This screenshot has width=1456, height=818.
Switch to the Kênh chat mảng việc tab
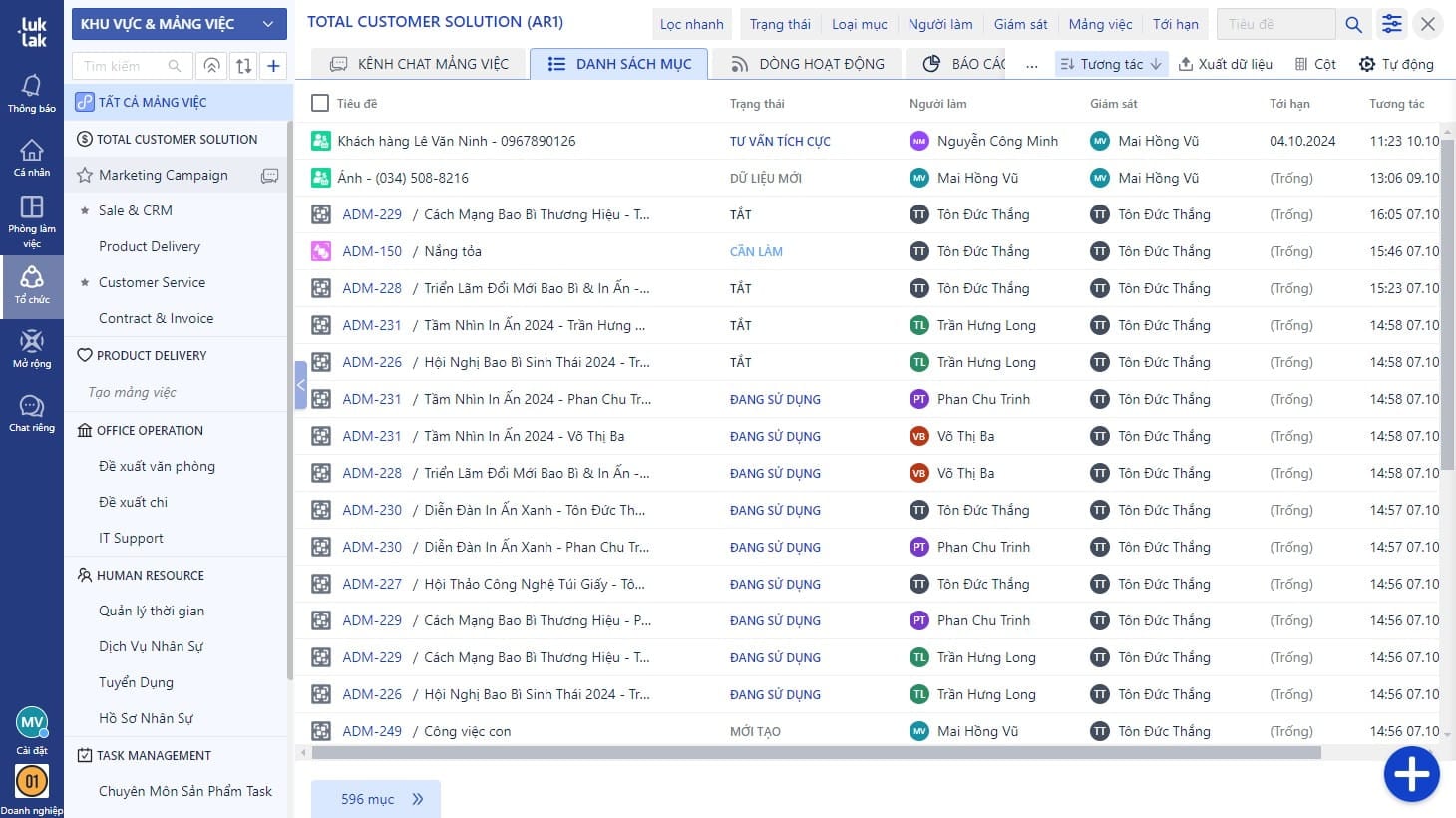click(x=420, y=64)
